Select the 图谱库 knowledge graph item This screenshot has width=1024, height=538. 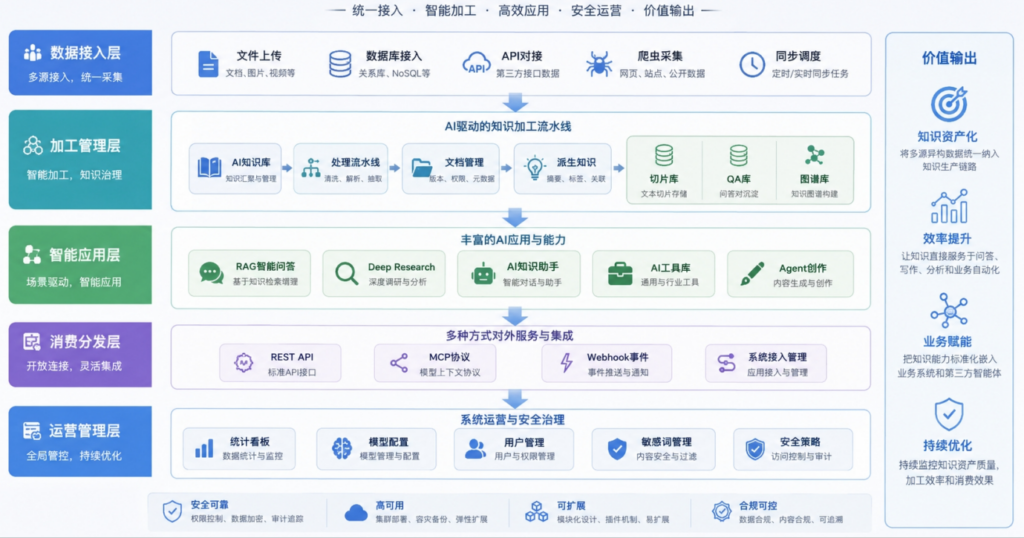[814, 170]
